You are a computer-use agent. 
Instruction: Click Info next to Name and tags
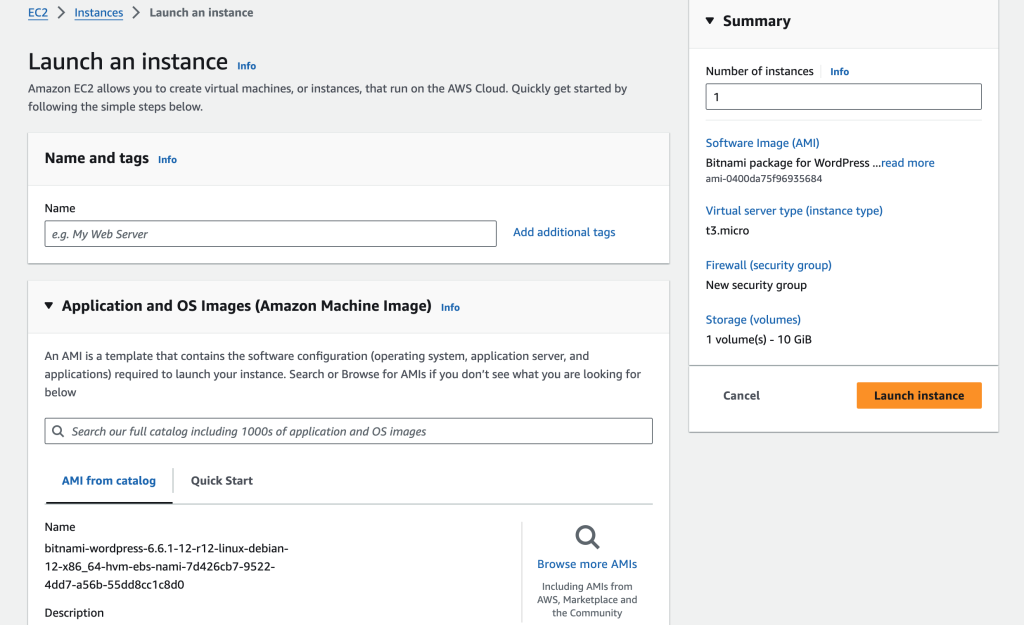167,159
